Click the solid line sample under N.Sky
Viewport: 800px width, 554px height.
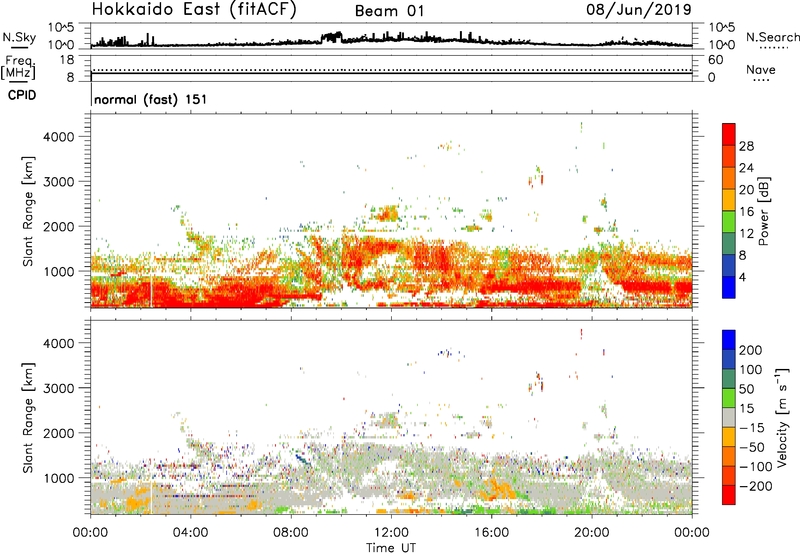[19, 47]
